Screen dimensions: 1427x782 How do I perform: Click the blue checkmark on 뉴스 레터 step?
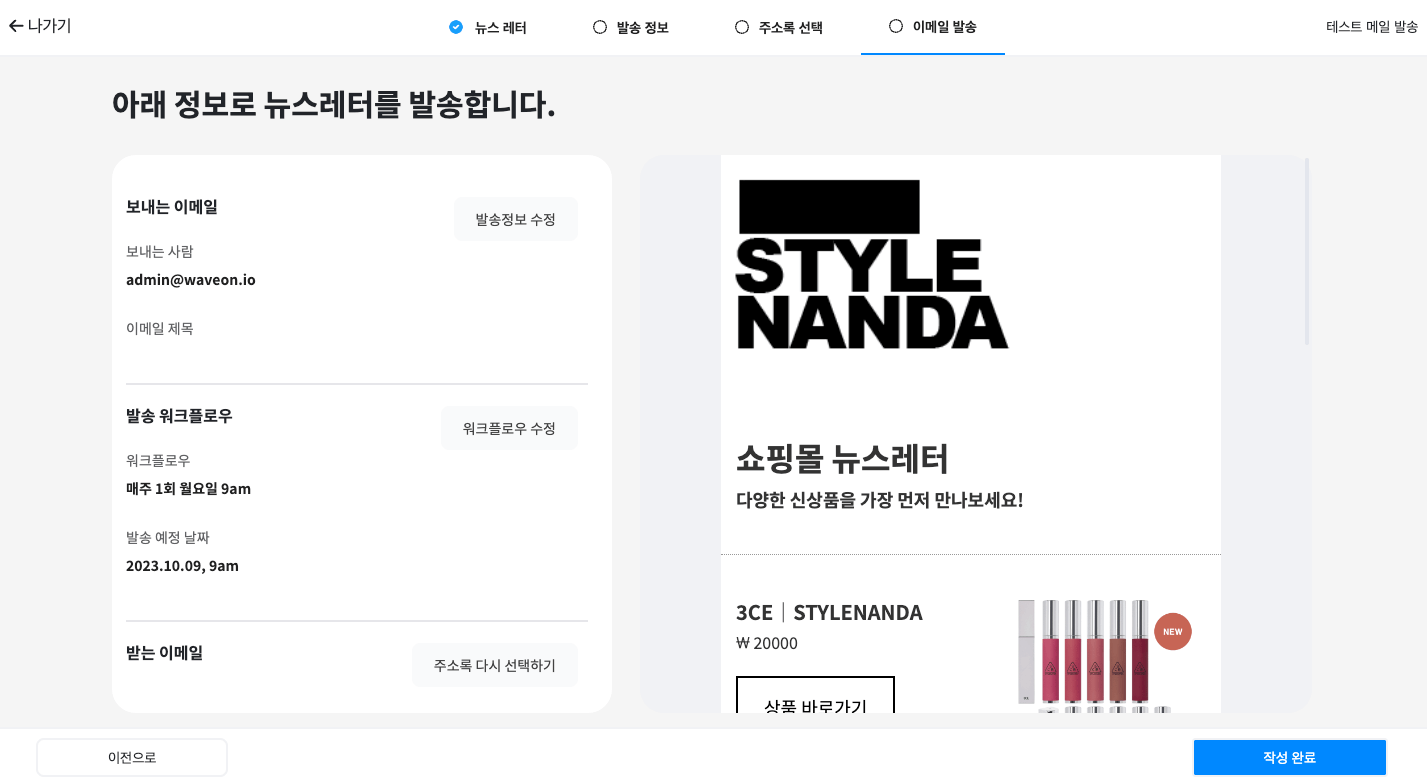point(455,27)
